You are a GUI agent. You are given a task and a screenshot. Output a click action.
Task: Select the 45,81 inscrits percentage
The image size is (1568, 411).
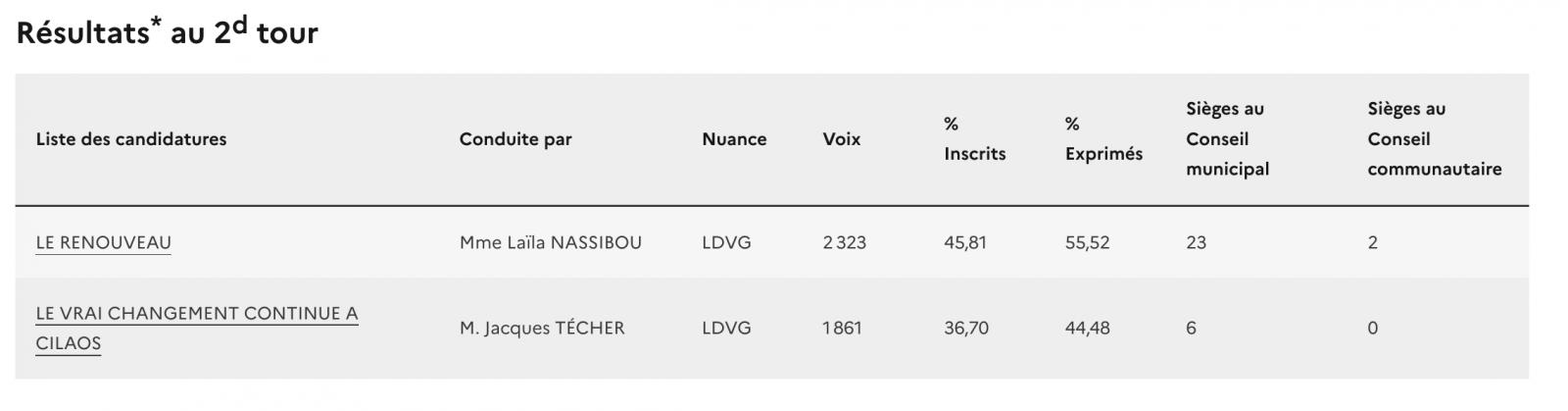965,242
